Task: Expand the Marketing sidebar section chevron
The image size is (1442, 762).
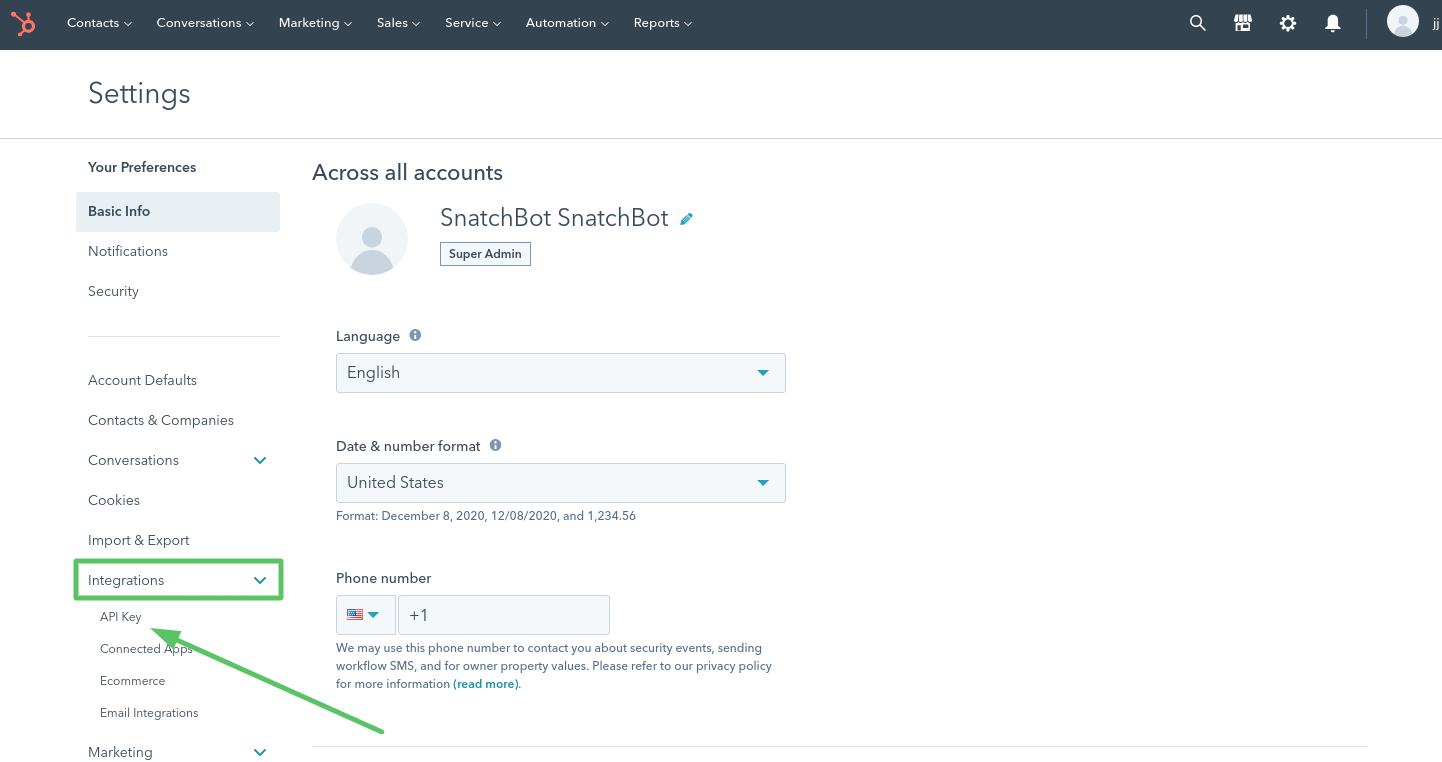Action: coord(260,753)
